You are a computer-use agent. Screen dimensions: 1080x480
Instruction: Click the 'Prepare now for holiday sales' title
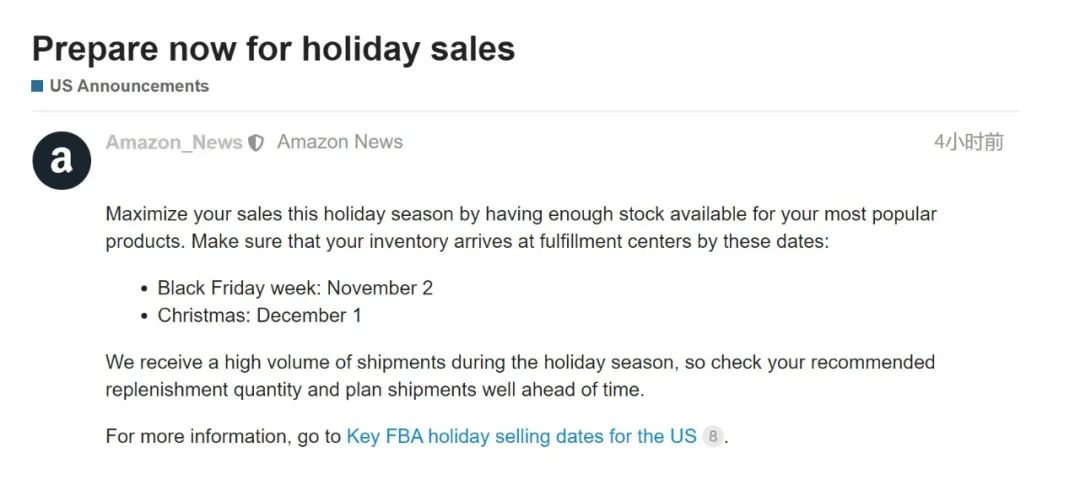coord(273,48)
